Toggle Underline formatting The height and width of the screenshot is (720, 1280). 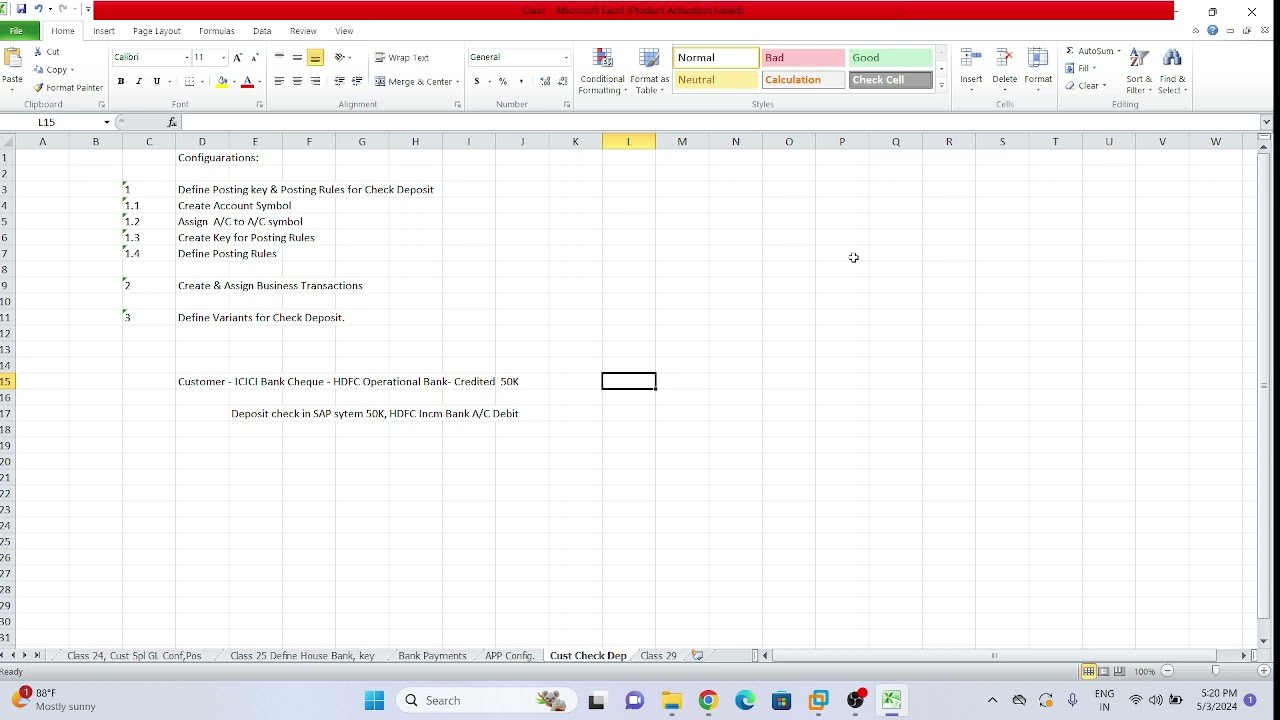point(156,82)
